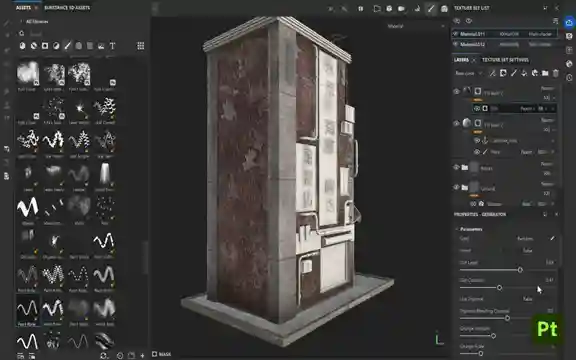Filter assets by filters icon
Viewport: 576px width, 360px height.
[56, 46]
